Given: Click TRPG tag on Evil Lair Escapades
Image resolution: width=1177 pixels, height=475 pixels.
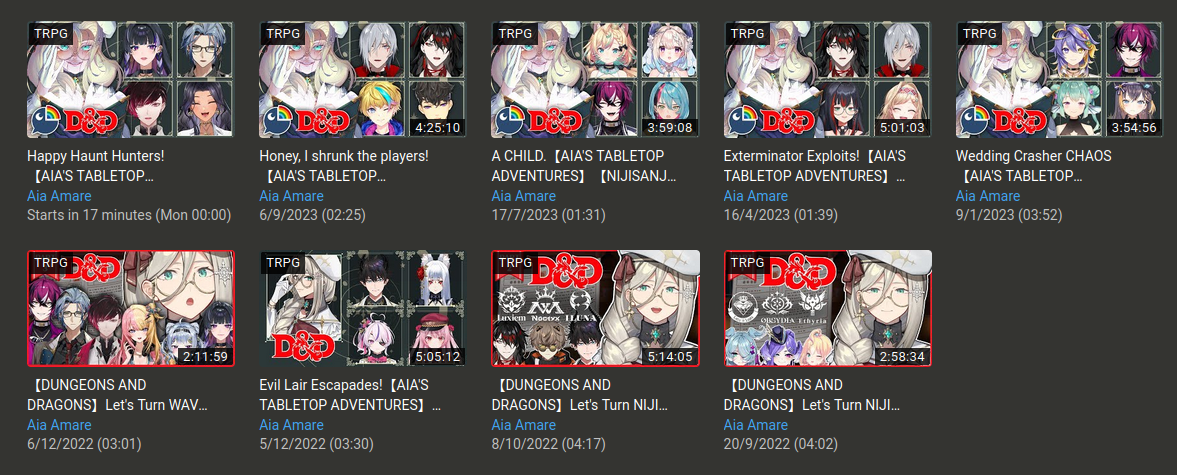Looking at the screenshot, I should 283,263.
